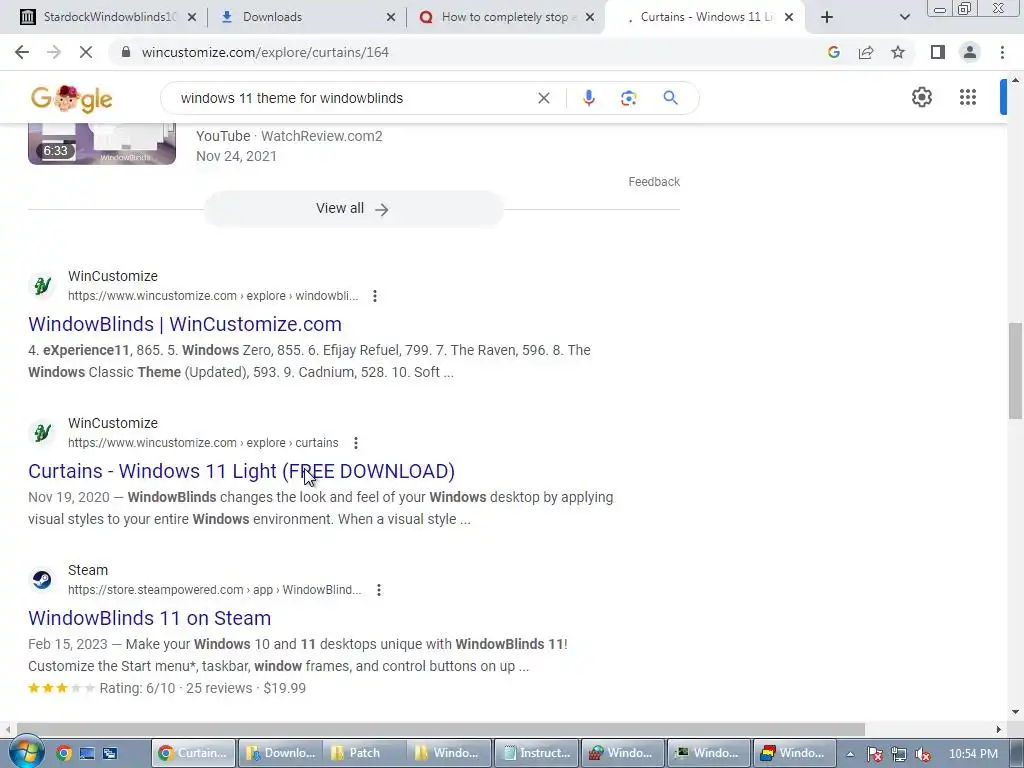This screenshot has height=768, width=1024.
Task: Open Google quick settings gear
Action: [x=921, y=97]
